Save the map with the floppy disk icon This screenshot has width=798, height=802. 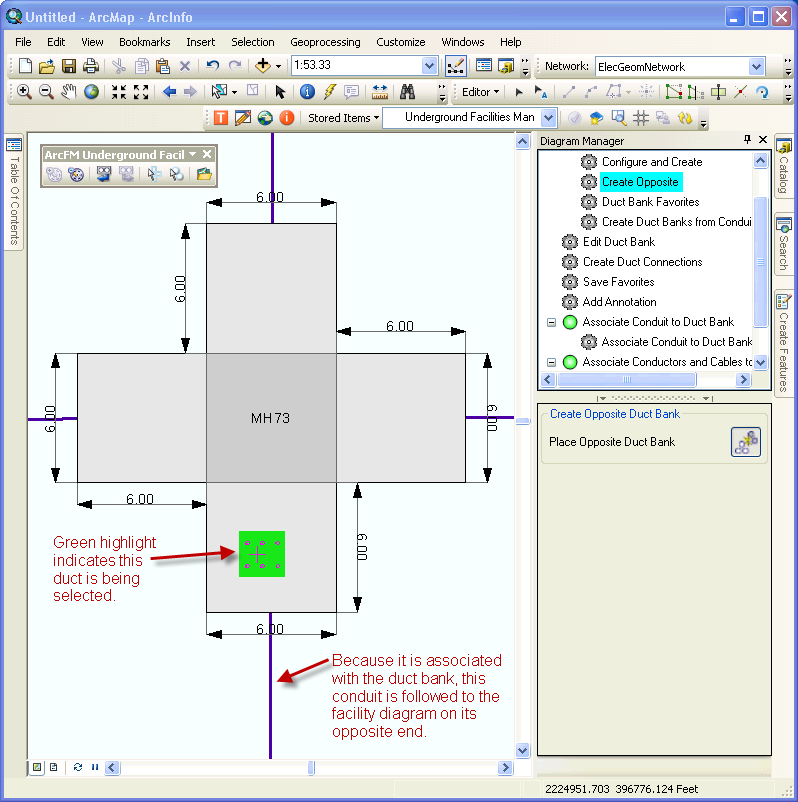pyautogui.click(x=69, y=66)
